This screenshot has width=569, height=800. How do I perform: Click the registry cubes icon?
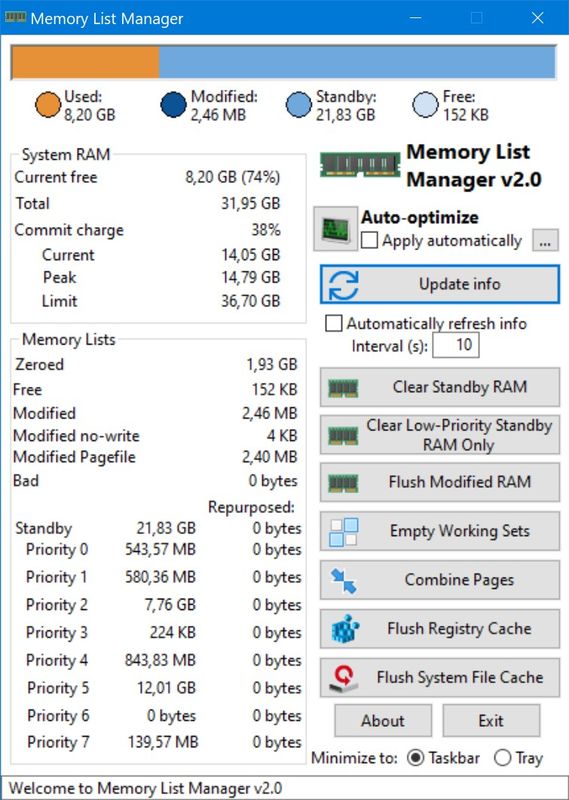[345, 629]
